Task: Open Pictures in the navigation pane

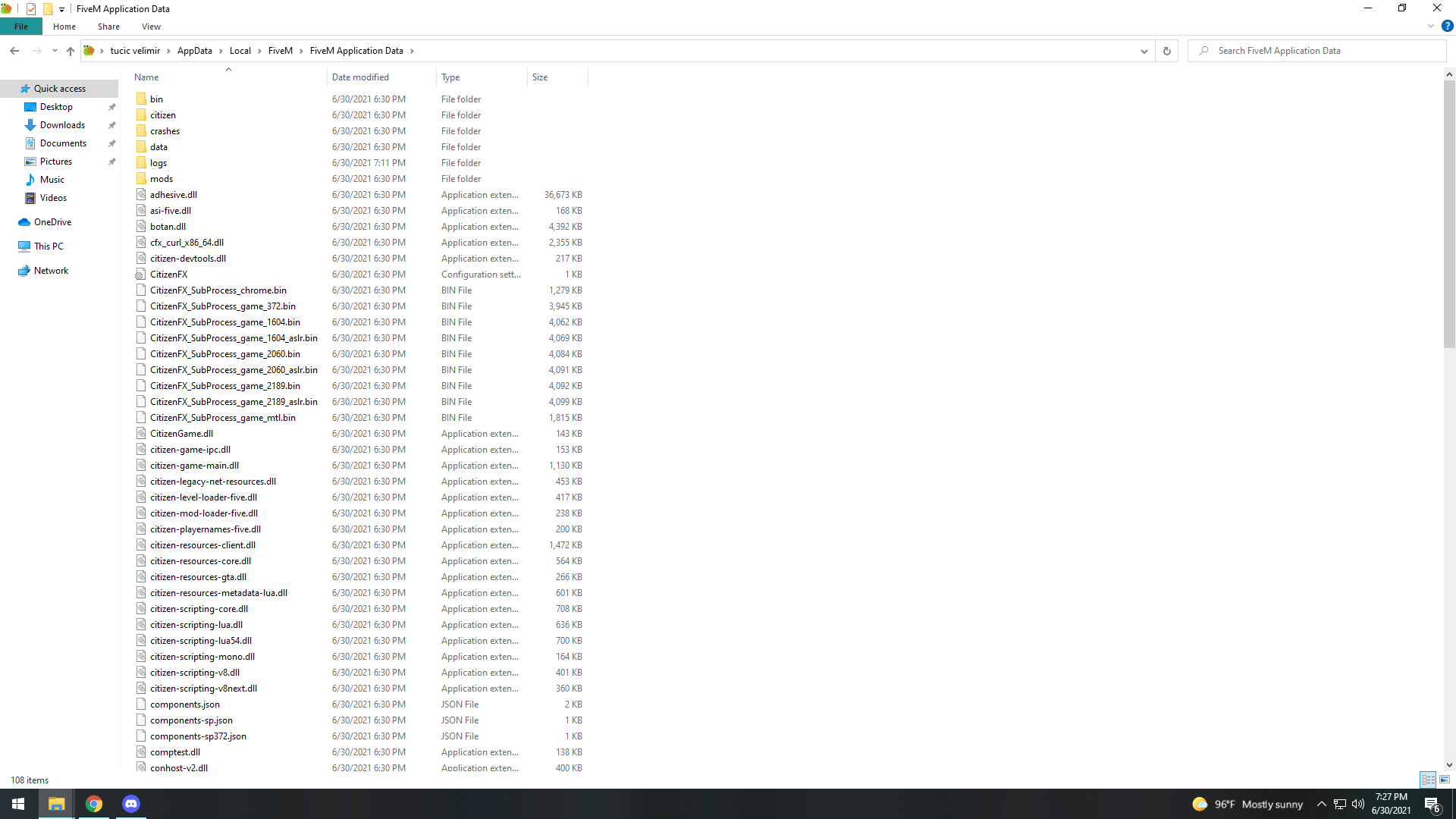Action: 56,162
